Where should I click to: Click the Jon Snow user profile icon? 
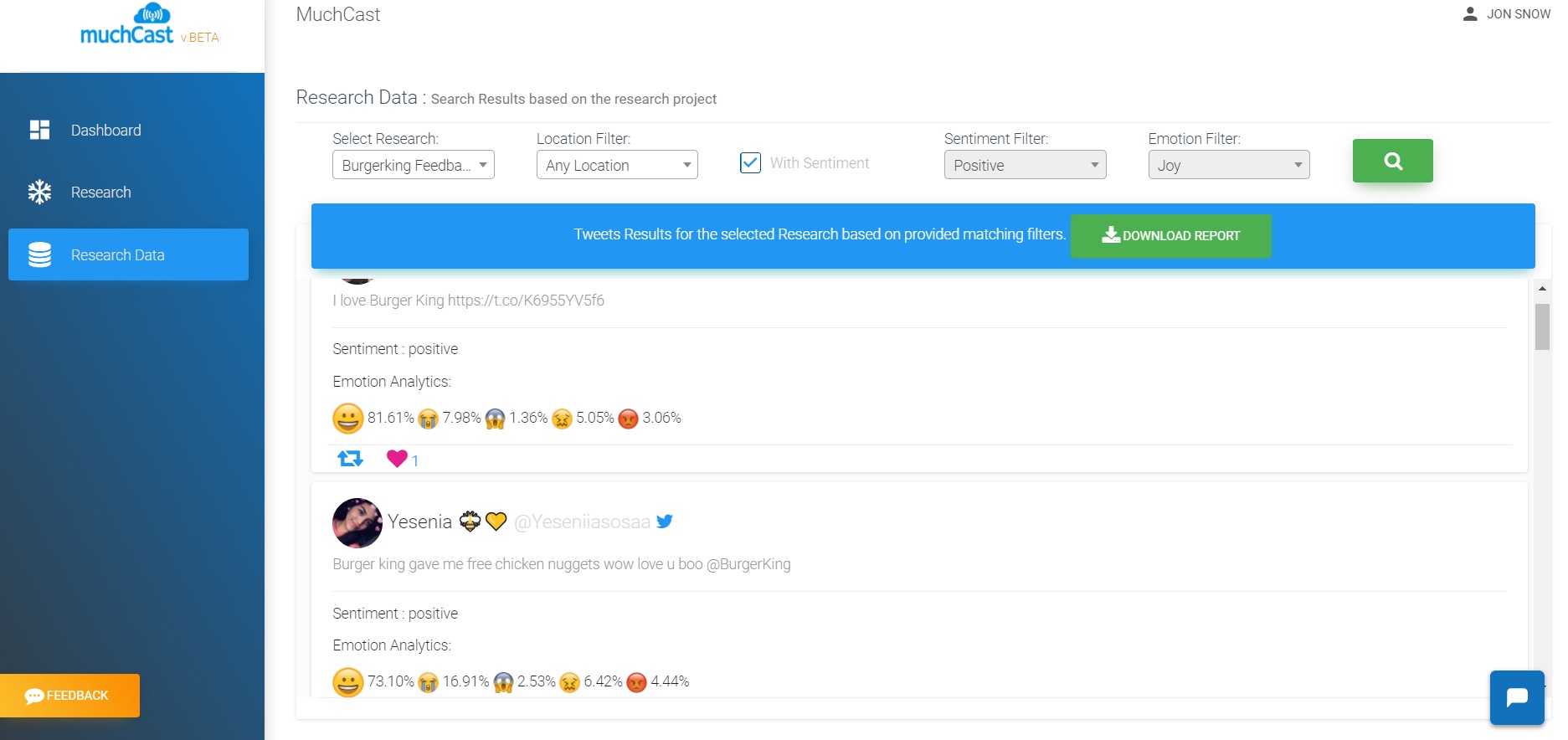pos(1469,14)
